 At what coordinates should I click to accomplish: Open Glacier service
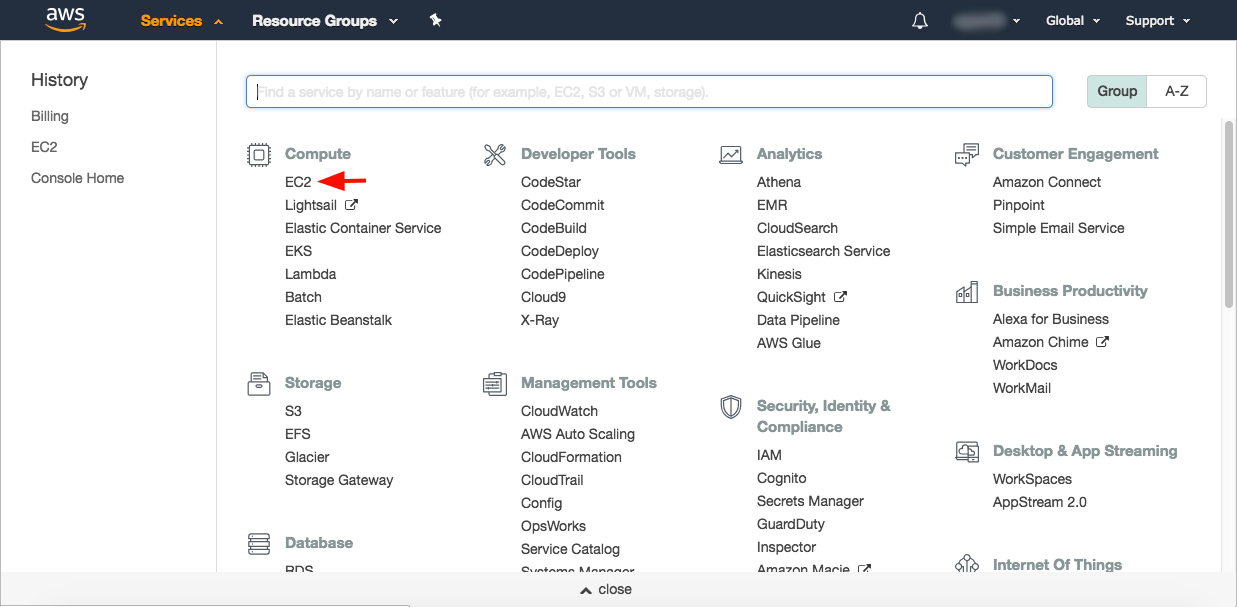307,457
